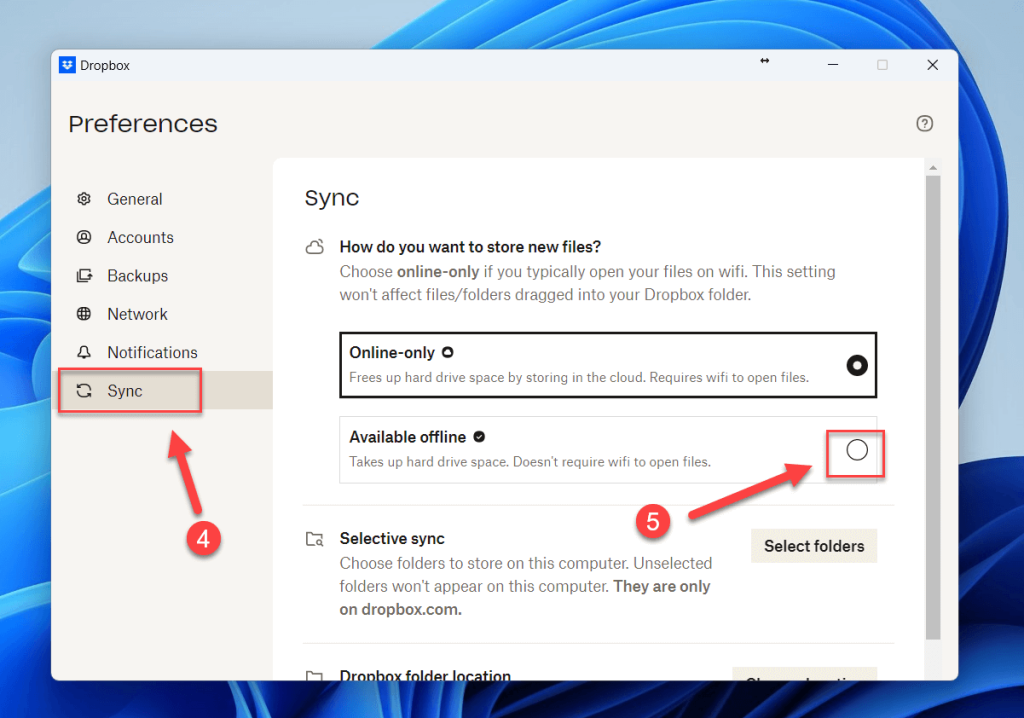Click the ring icon next to Online-only label
This screenshot has width=1024, height=718.
point(447,352)
